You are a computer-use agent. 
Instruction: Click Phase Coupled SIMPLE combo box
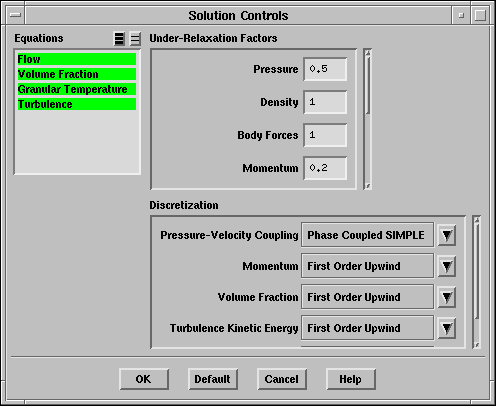[367, 235]
